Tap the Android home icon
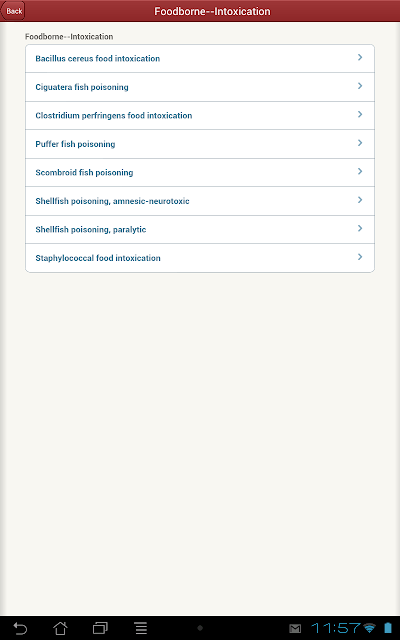 point(60,628)
